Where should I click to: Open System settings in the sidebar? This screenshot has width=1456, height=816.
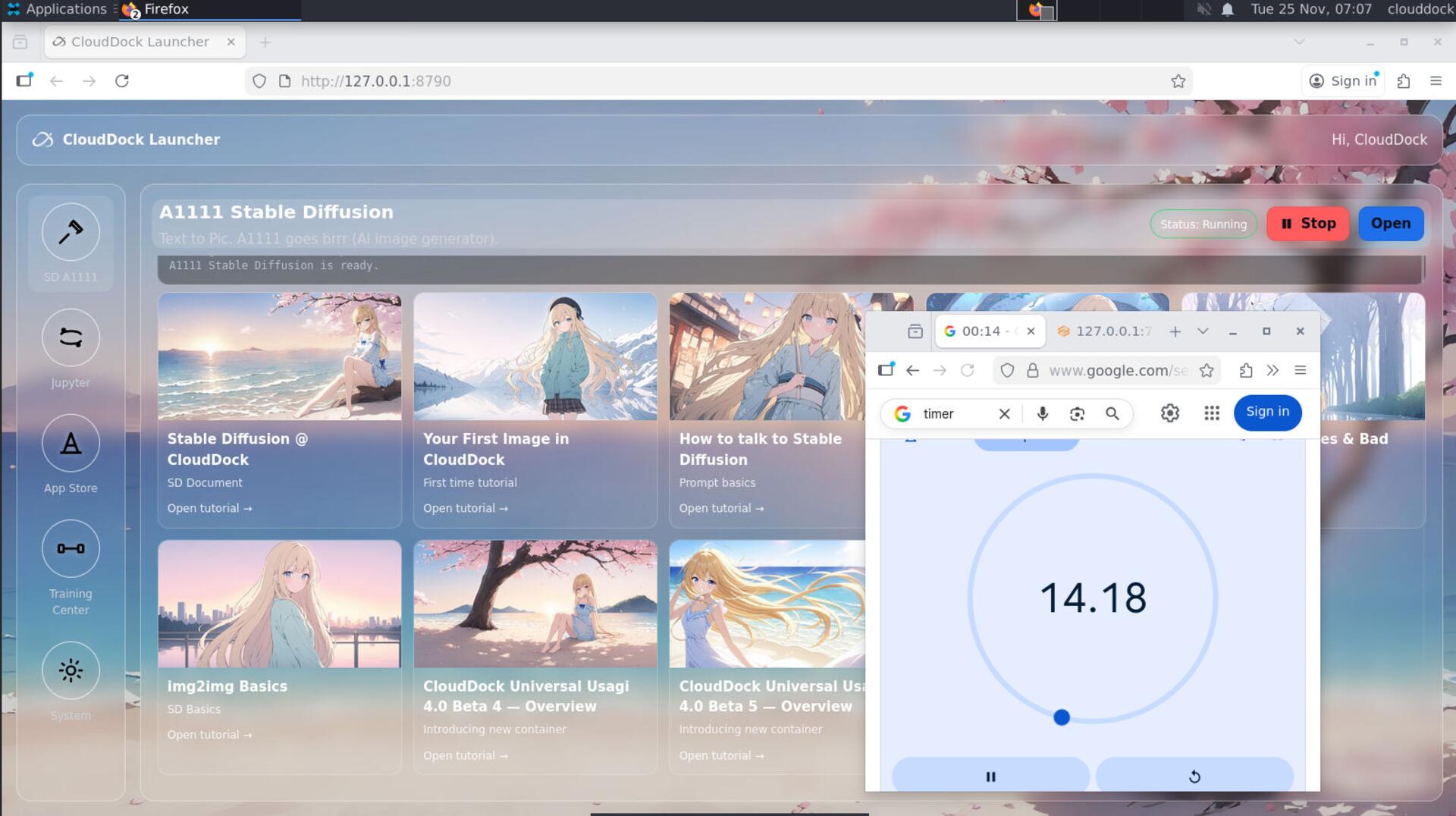(x=71, y=670)
